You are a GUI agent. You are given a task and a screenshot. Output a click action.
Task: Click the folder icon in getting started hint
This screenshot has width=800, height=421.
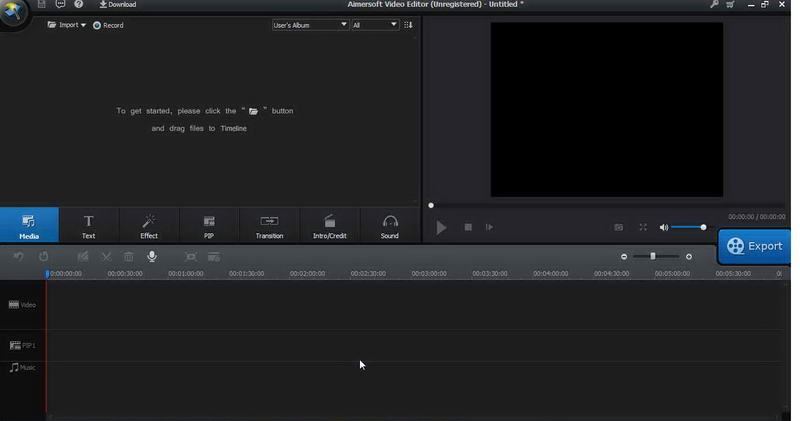(x=254, y=111)
